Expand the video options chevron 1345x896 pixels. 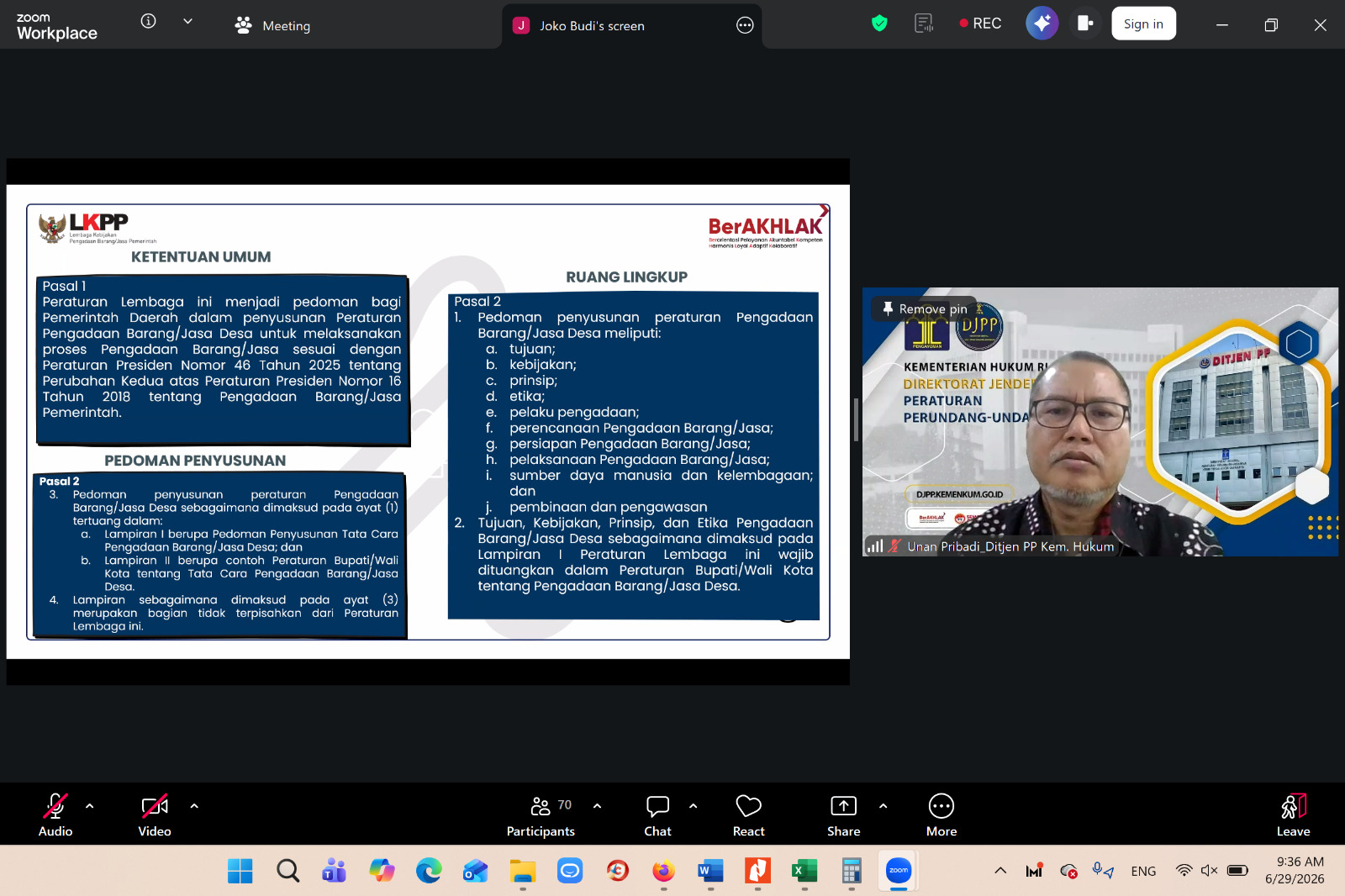click(194, 806)
